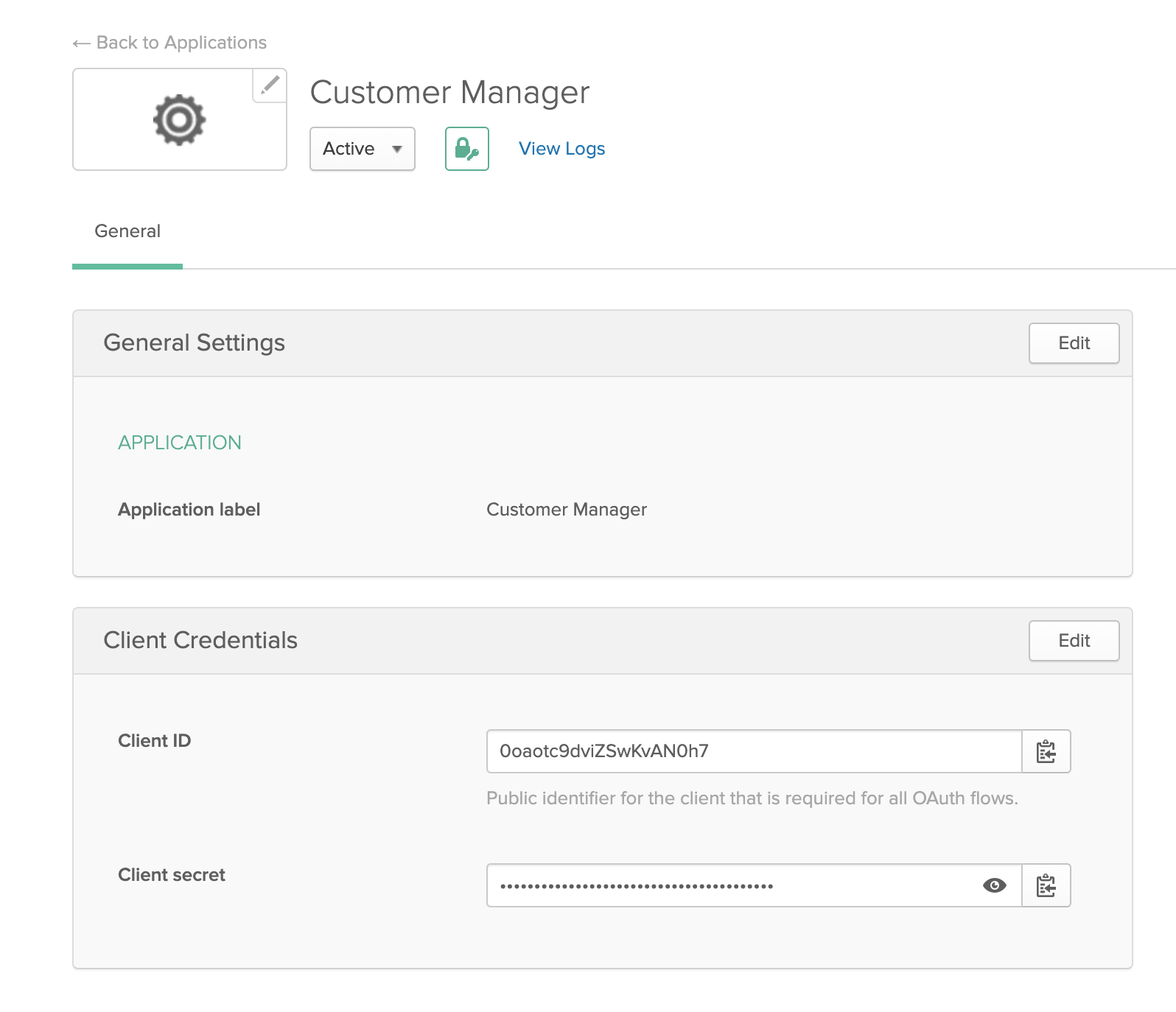Image resolution: width=1176 pixels, height=1012 pixels.
Task: Click the APPLICATION section heading
Action: coord(180,443)
